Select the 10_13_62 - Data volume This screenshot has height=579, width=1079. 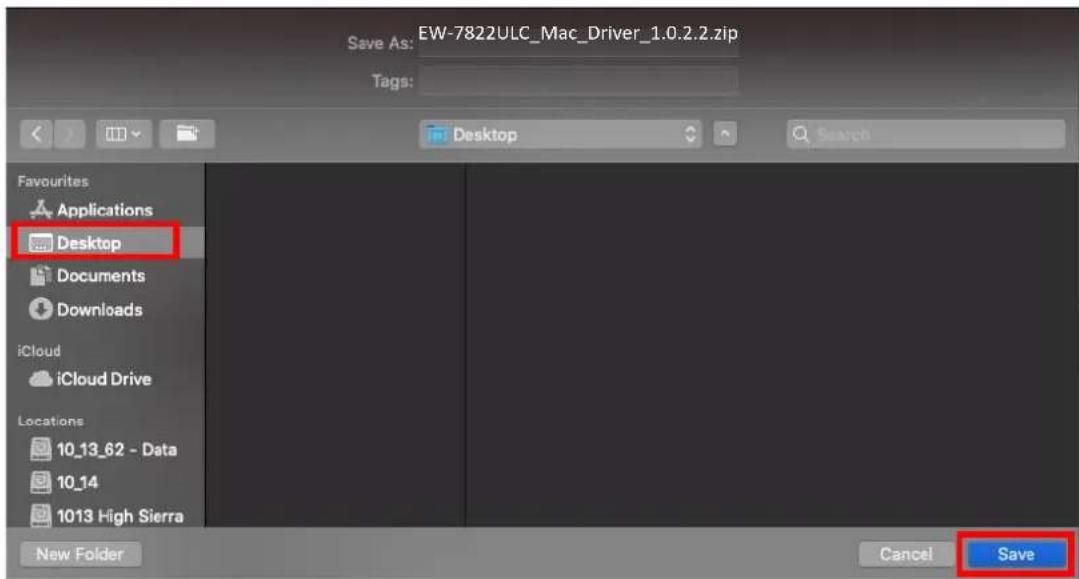tap(103, 450)
